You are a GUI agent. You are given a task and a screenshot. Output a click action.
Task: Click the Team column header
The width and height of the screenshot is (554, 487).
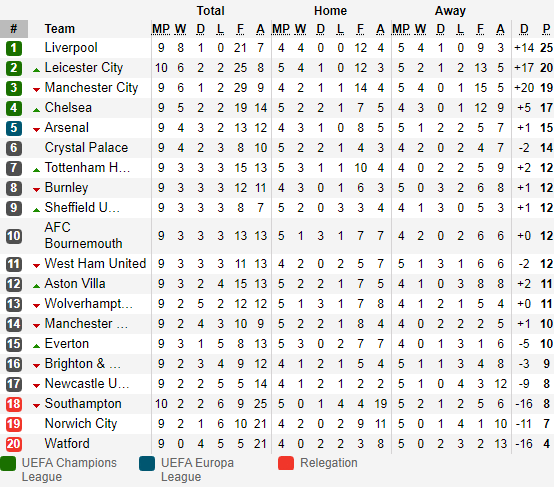60,29
